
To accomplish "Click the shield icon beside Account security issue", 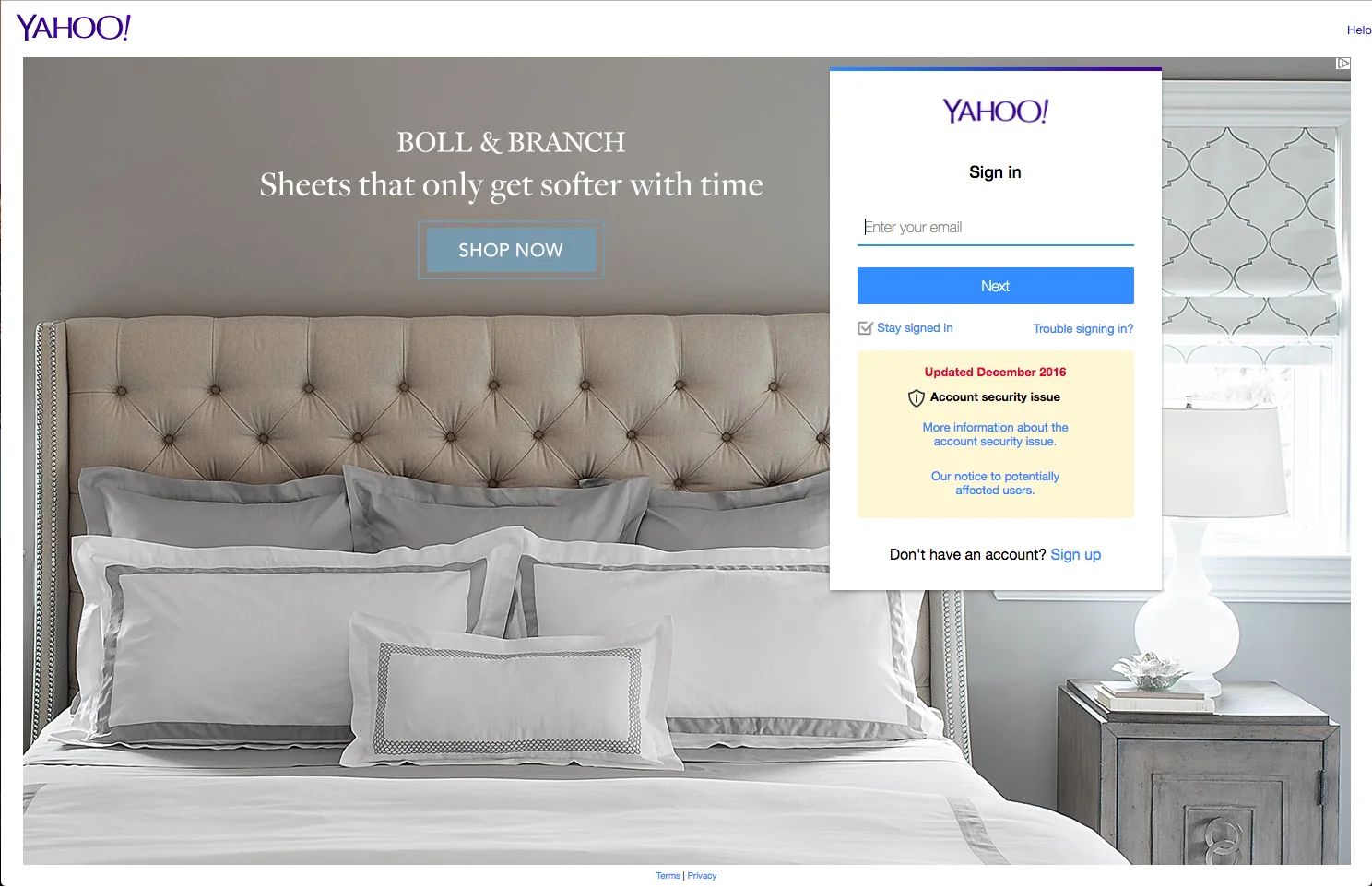I will point(916,398).
